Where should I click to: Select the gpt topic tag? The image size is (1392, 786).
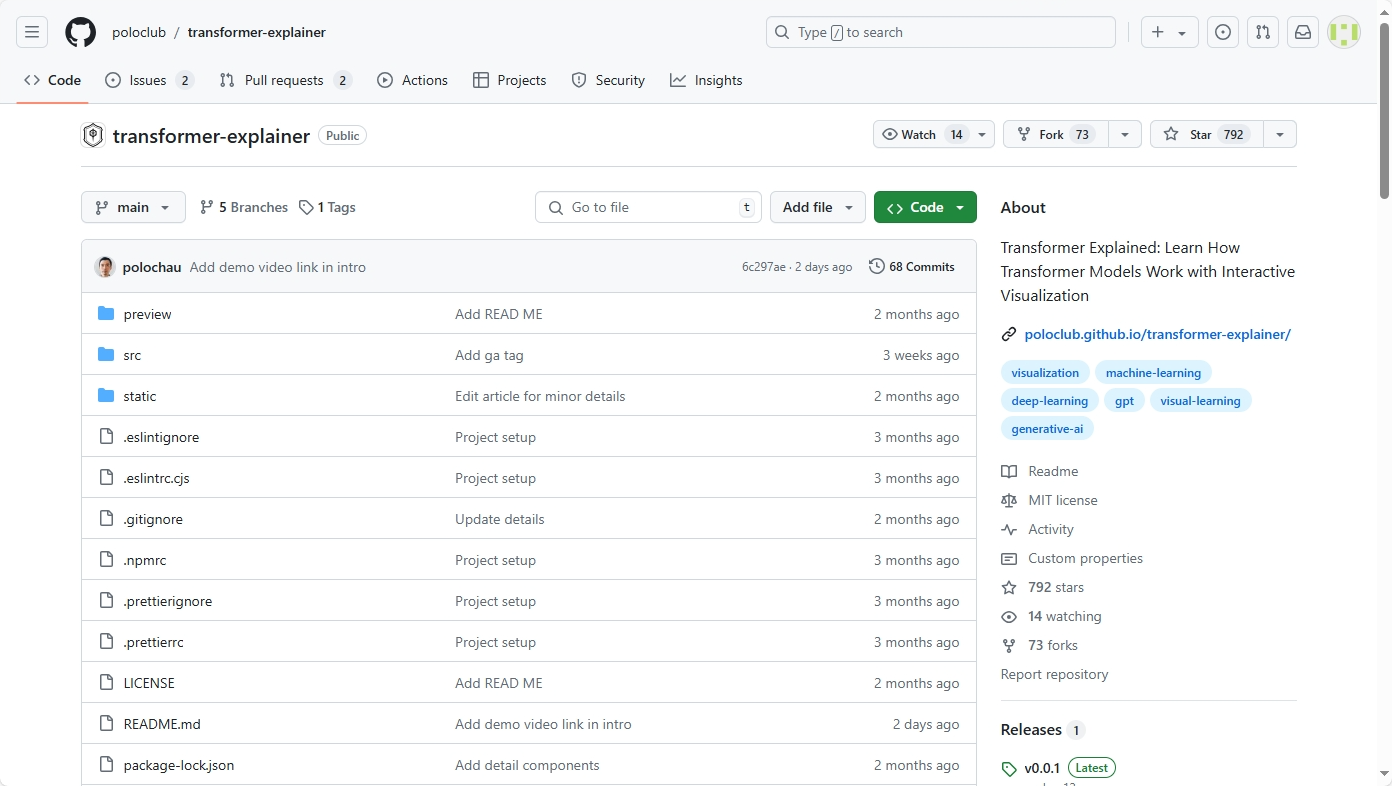(1124, 401)
